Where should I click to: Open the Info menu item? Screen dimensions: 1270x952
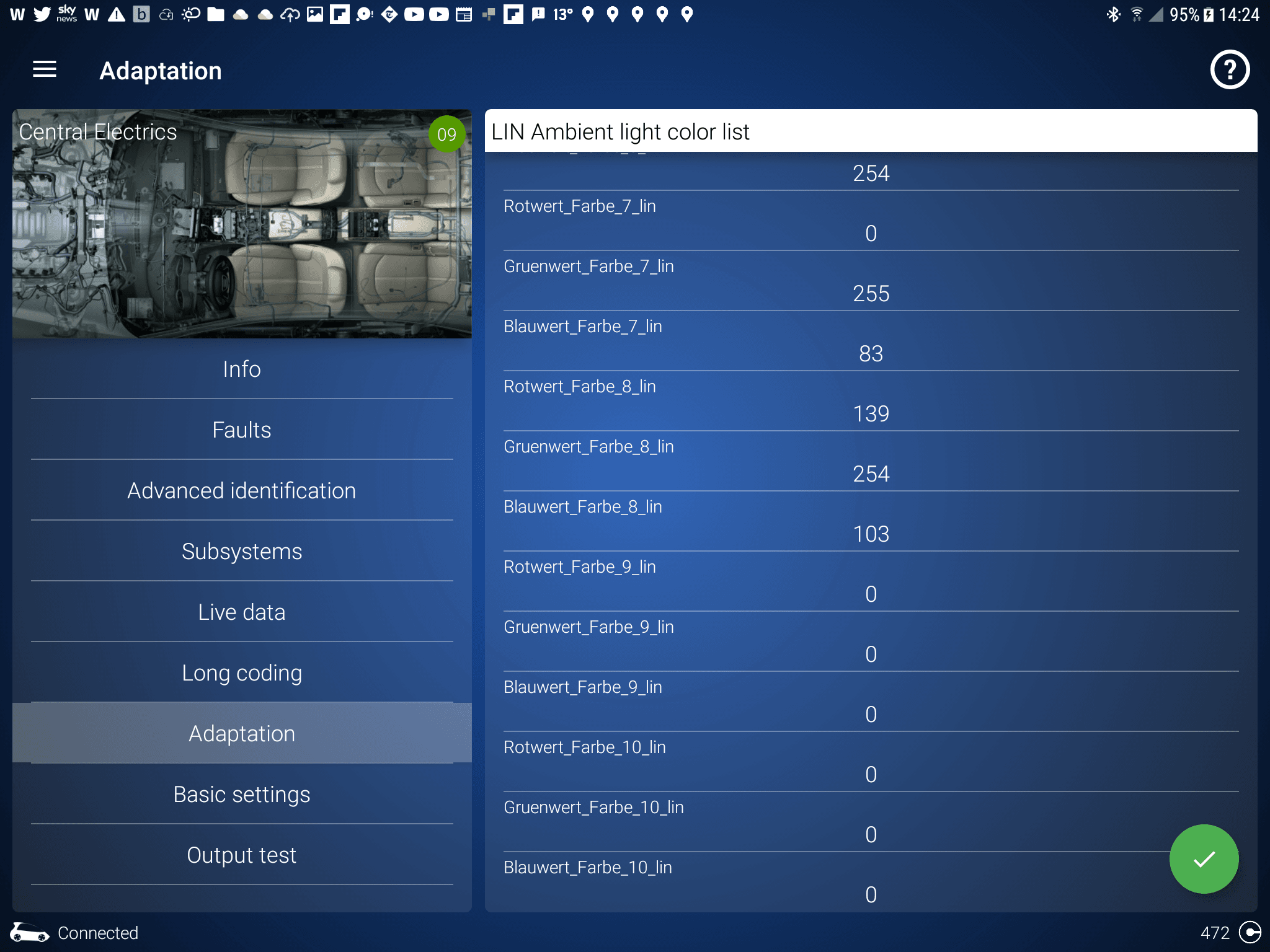click(x=242, y=369)
